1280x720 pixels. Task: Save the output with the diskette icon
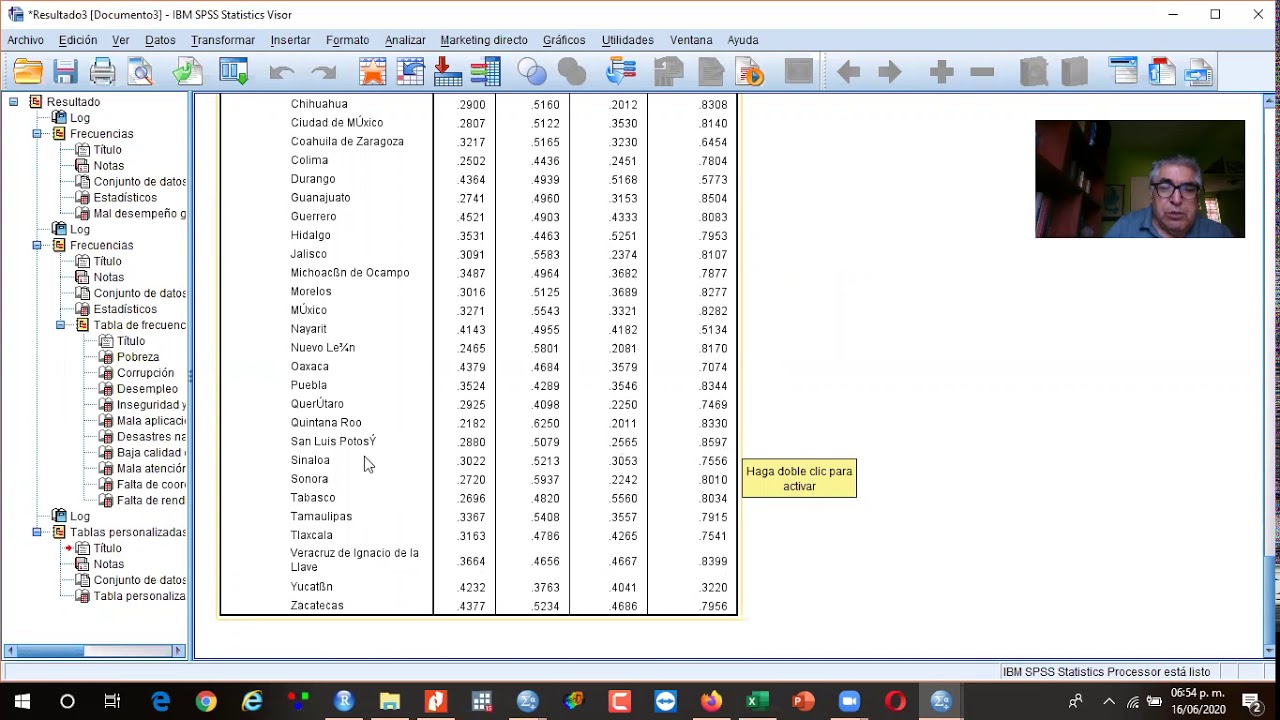click(x=66, y=72)
